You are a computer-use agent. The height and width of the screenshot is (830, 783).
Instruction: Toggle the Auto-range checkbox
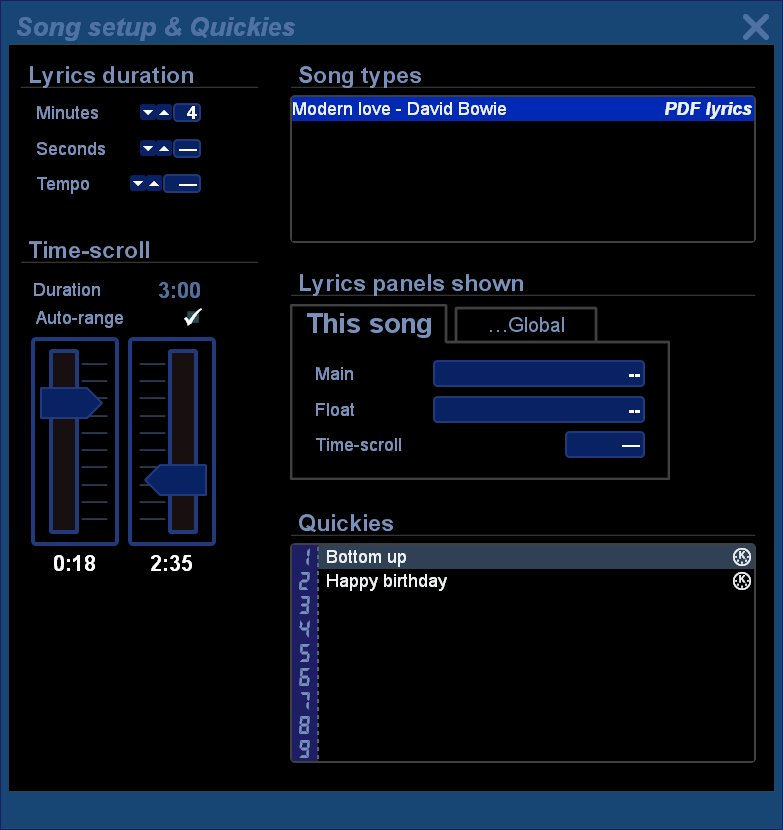(x=193, y=317)
